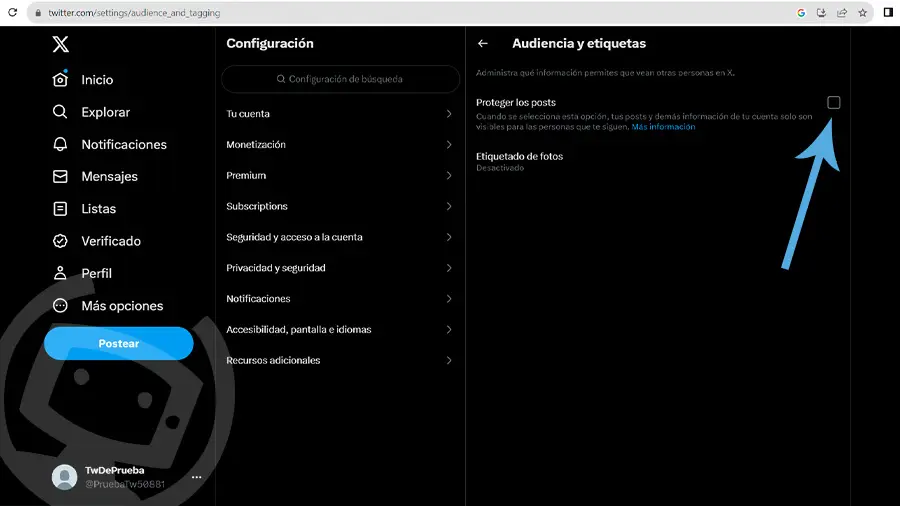Open Inicio home icon

(x=60, y=79)
